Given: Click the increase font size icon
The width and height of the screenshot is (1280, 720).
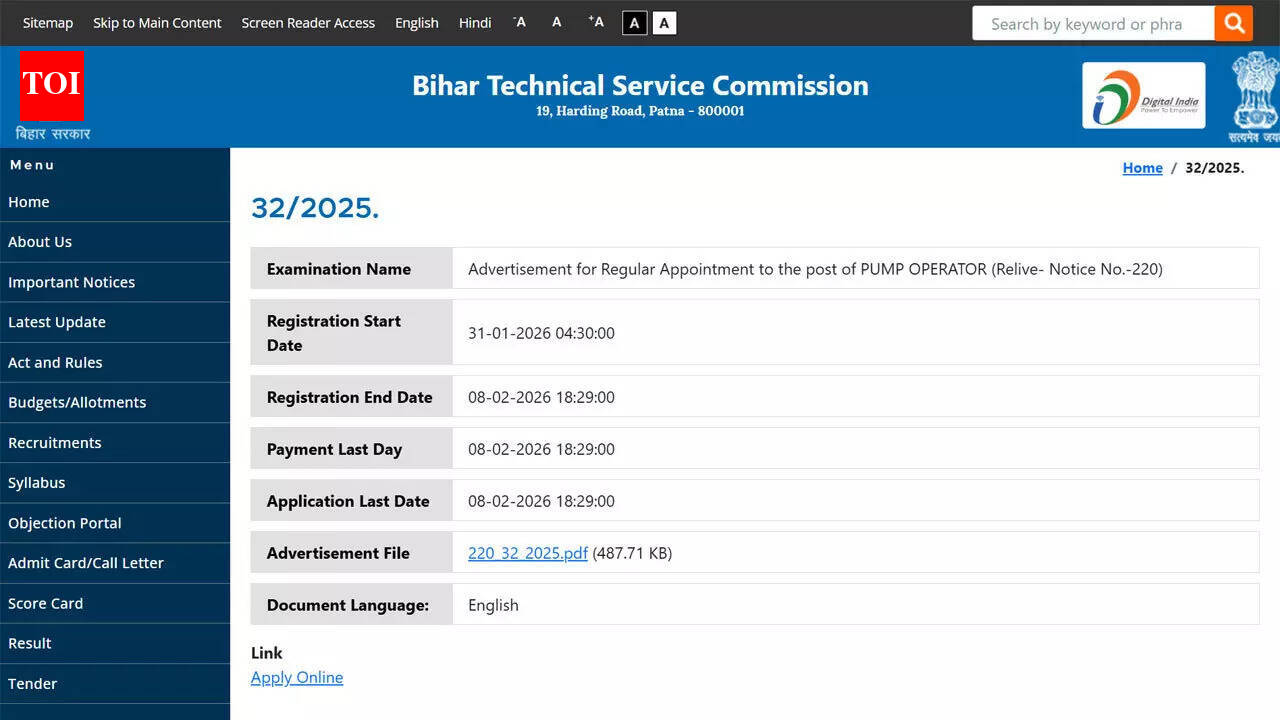Looking at the screenshot, I should pos(595,22).
